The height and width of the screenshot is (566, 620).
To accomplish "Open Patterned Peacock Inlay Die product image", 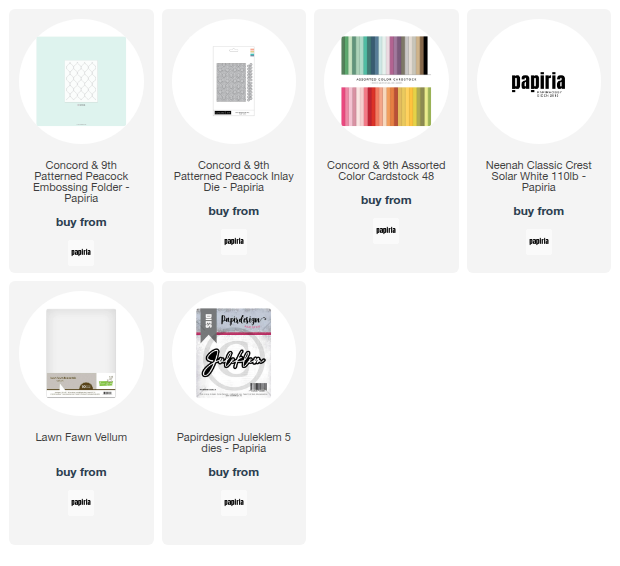I will pyautogui.click(x=233, y=82).
